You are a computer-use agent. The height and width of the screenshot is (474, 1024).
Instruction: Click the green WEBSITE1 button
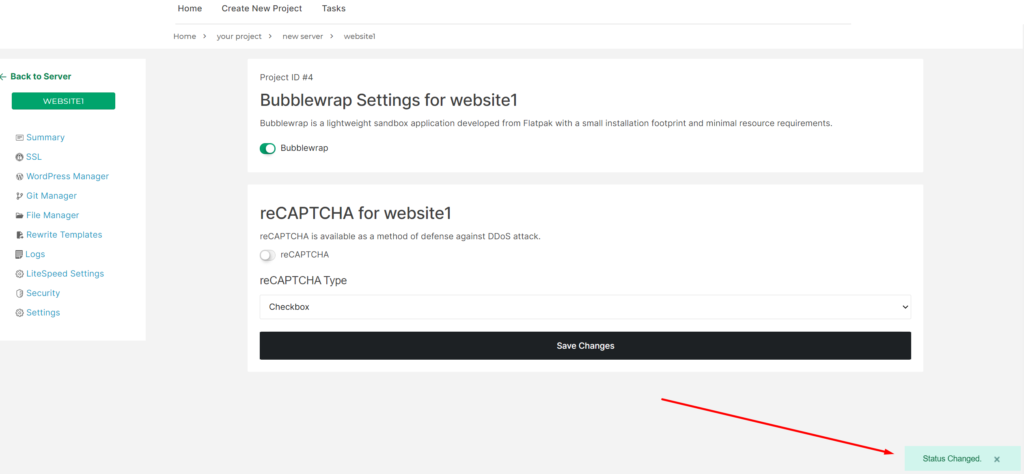coord(63,101)
